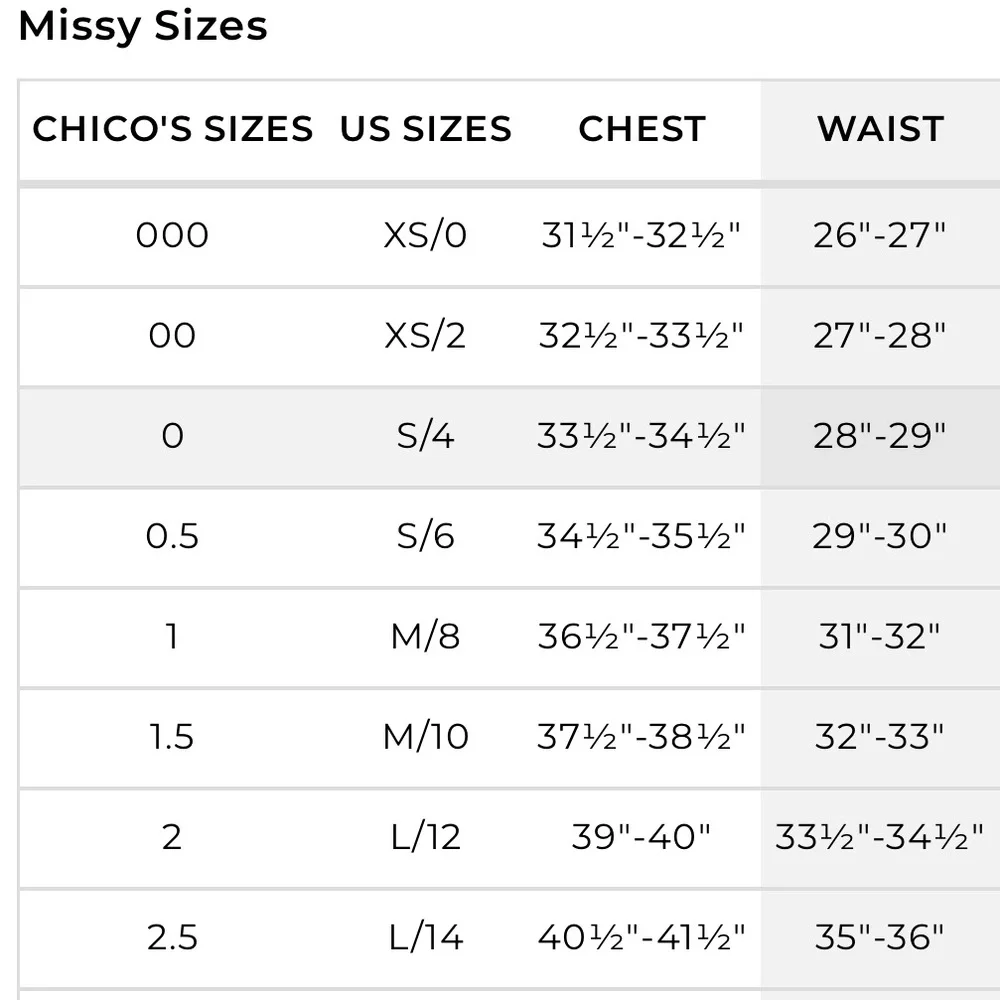The image size is (1000, 1000).
Task: Select the S/6 US size cell
Action: click(x=425, y=537)
